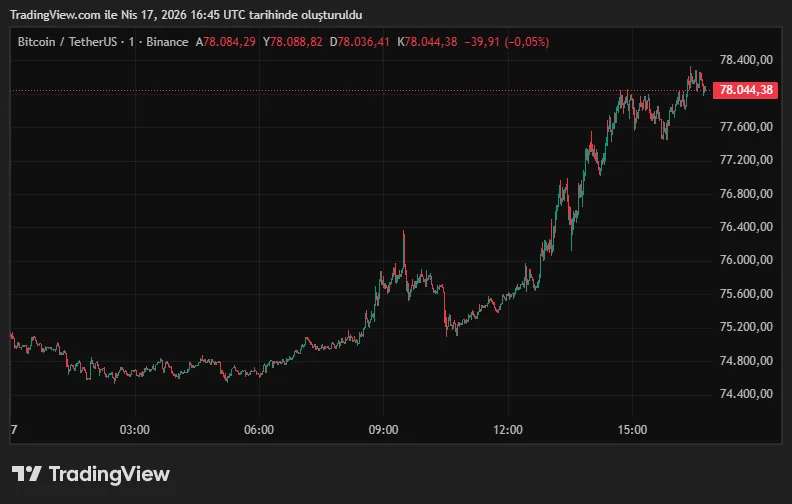Click the 06:00 time axis label

pos(259,430)
